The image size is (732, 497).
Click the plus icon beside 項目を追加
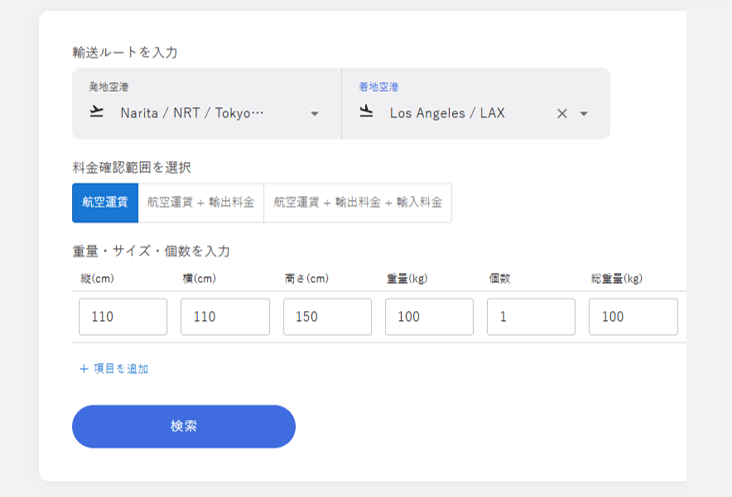tap(84, 369)
